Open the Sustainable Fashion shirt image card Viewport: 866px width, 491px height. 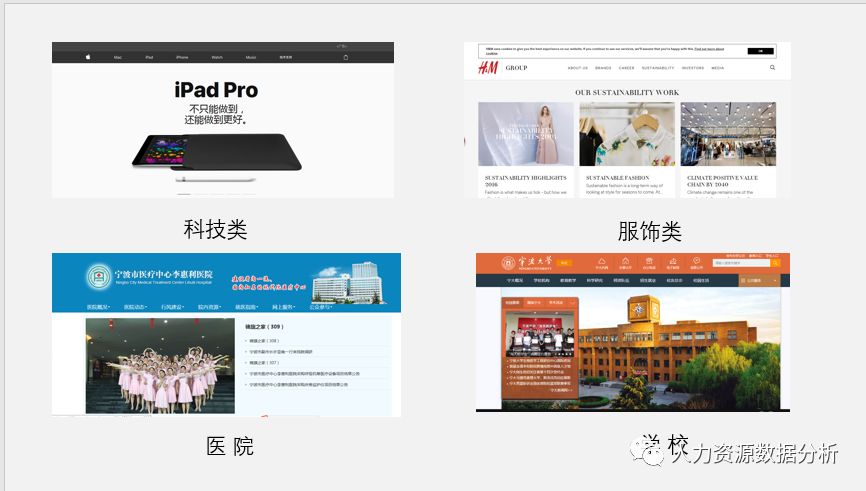pyautogui.click(x=627, y=134)
